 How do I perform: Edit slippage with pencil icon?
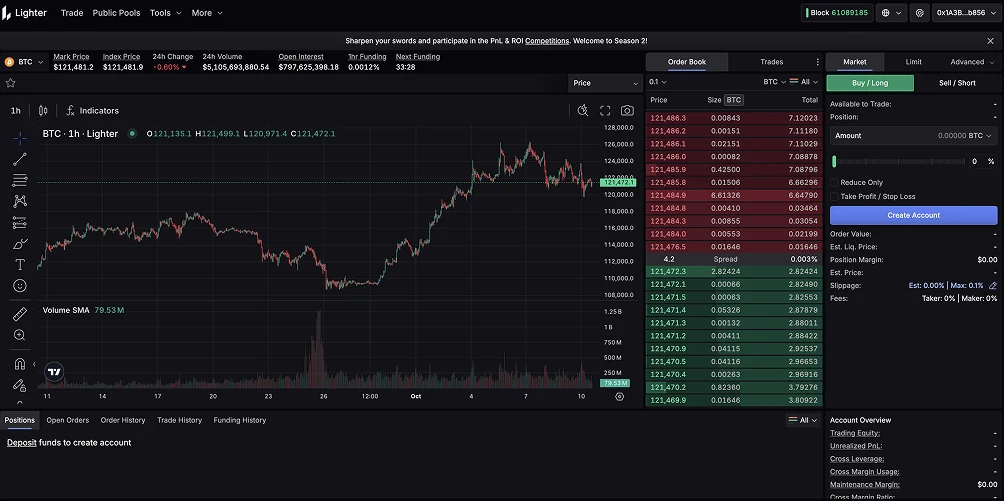coord(993,286)
